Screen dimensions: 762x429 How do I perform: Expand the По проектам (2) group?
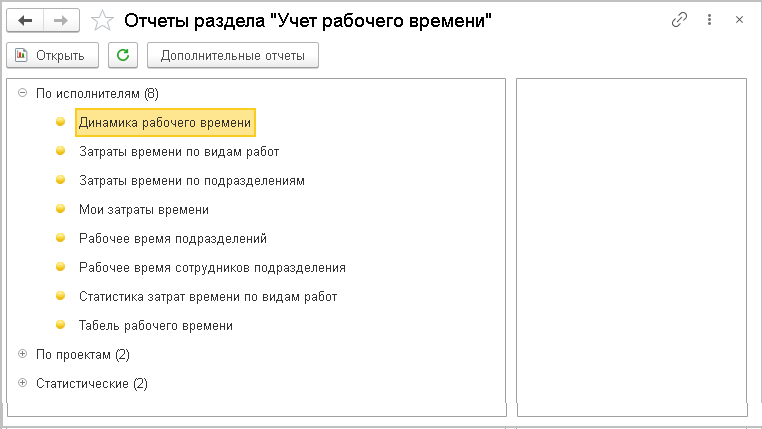22,354
